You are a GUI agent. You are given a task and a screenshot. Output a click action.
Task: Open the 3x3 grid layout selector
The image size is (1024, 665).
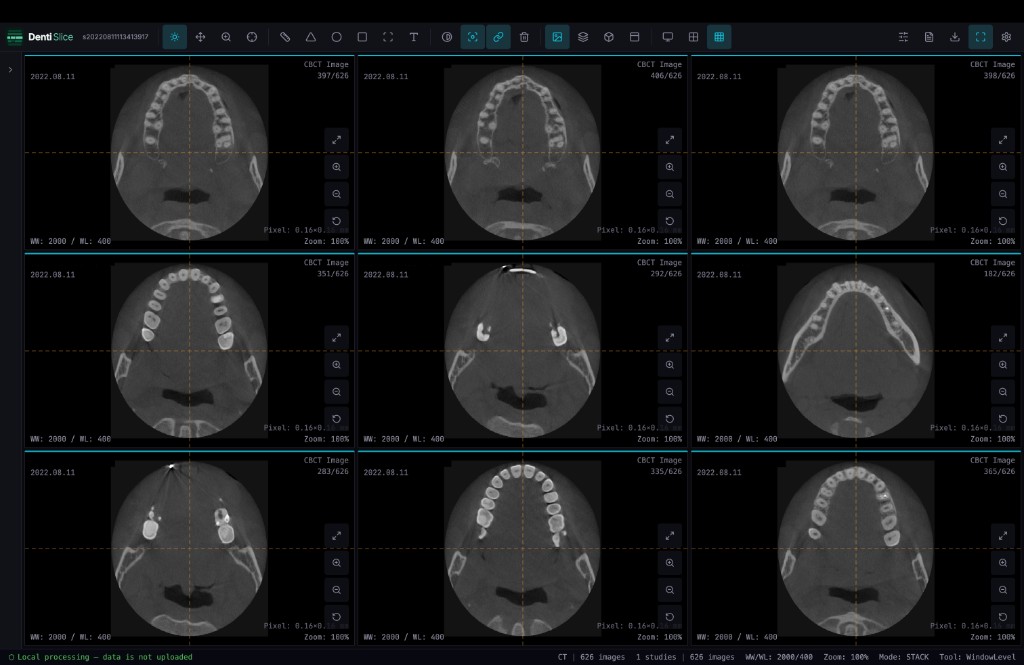(719, 37)
